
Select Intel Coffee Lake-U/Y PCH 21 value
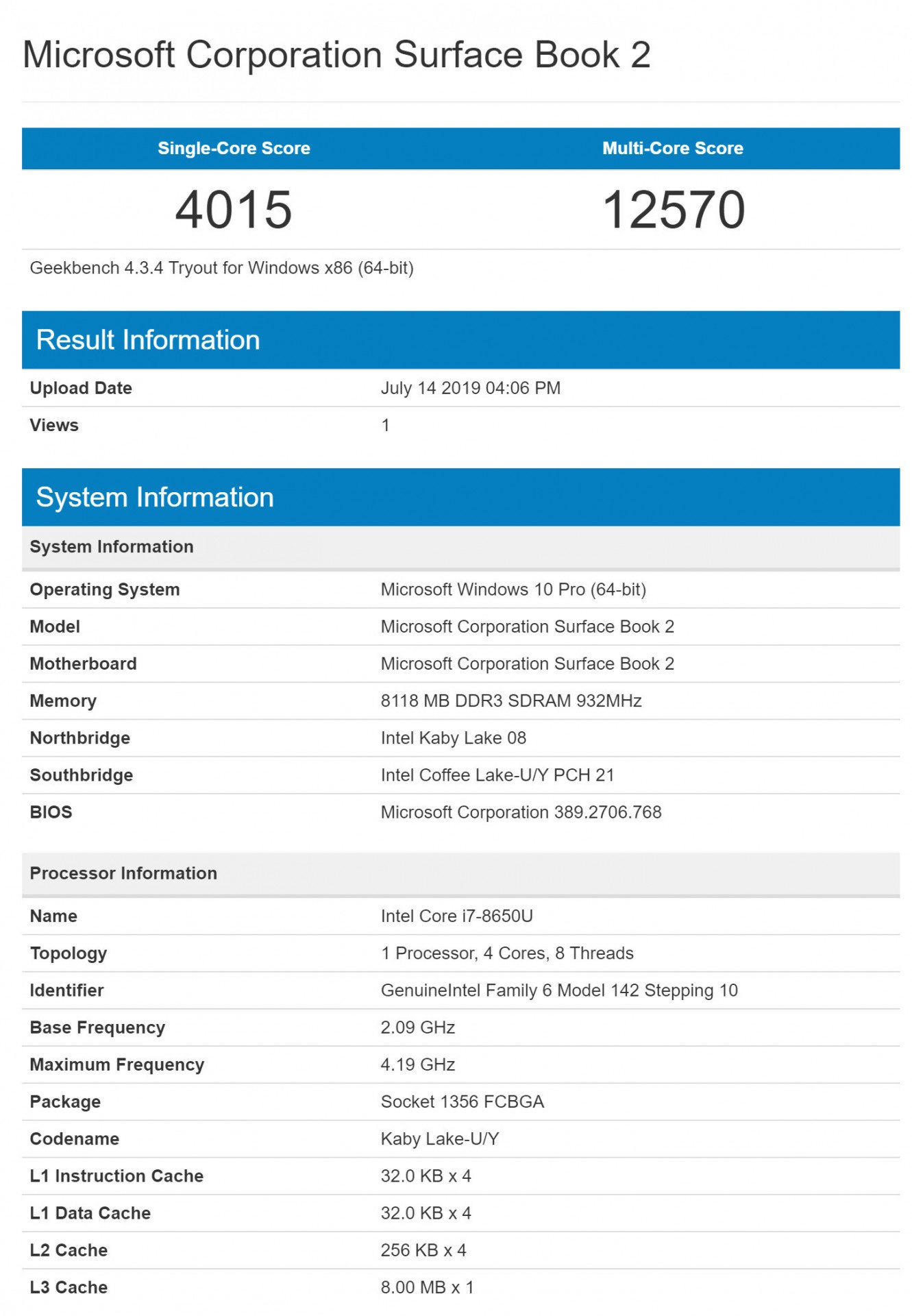[497, 775]
